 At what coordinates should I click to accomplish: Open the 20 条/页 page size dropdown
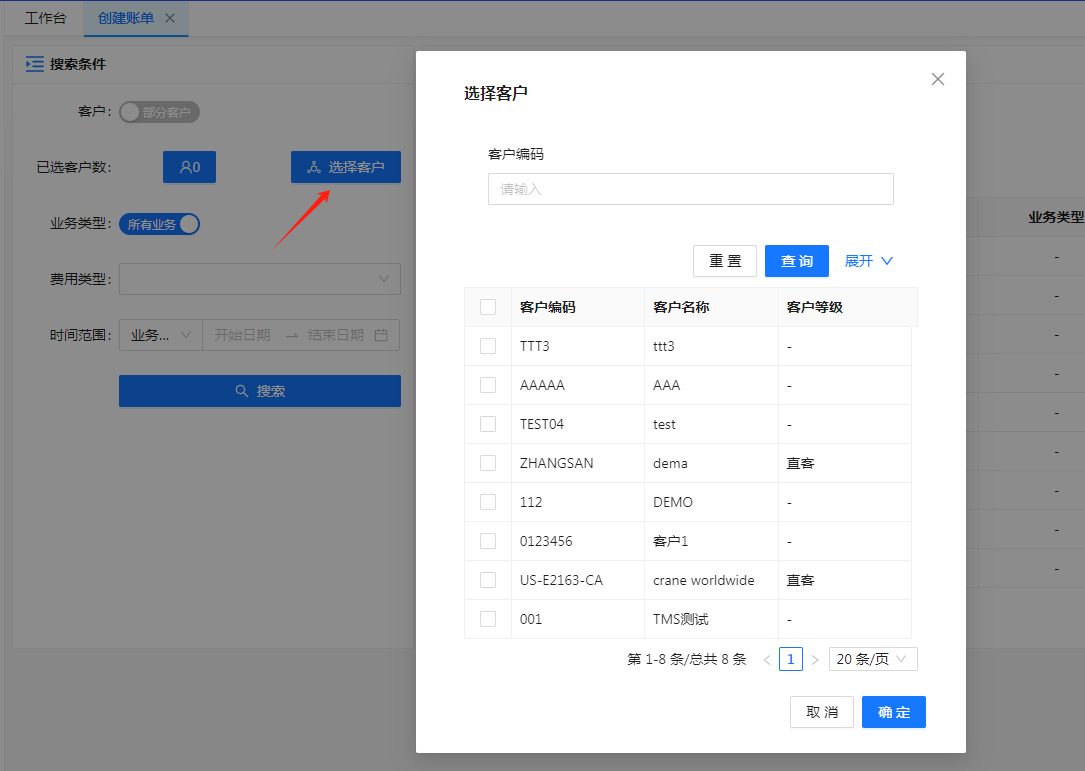(x=873, y=660)
